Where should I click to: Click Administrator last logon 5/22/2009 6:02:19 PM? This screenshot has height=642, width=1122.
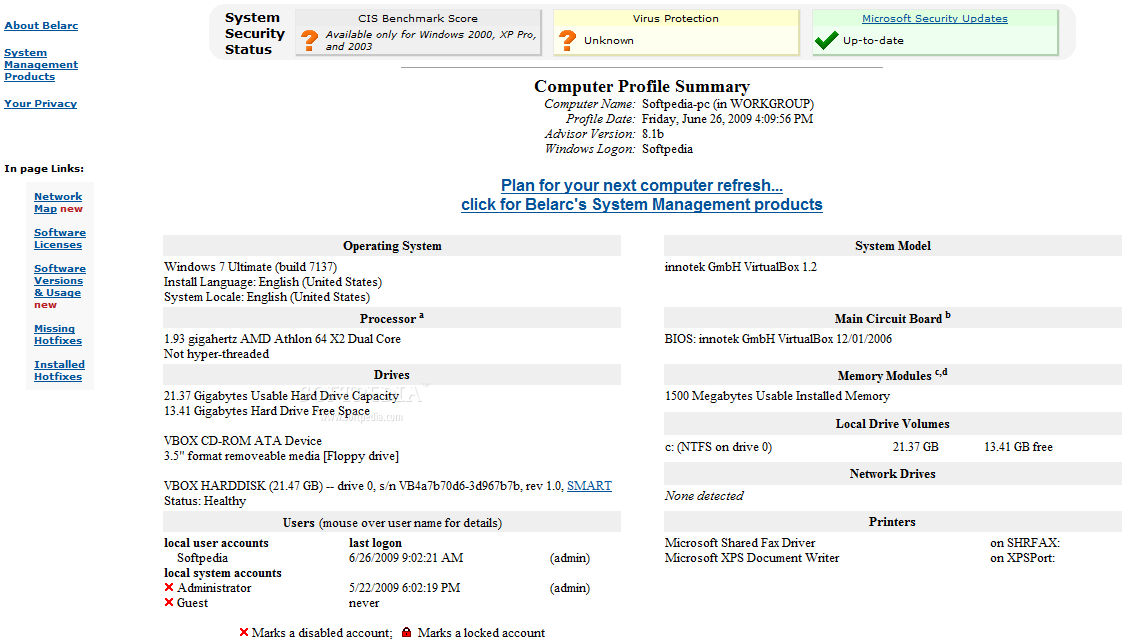tap(404, 588)
